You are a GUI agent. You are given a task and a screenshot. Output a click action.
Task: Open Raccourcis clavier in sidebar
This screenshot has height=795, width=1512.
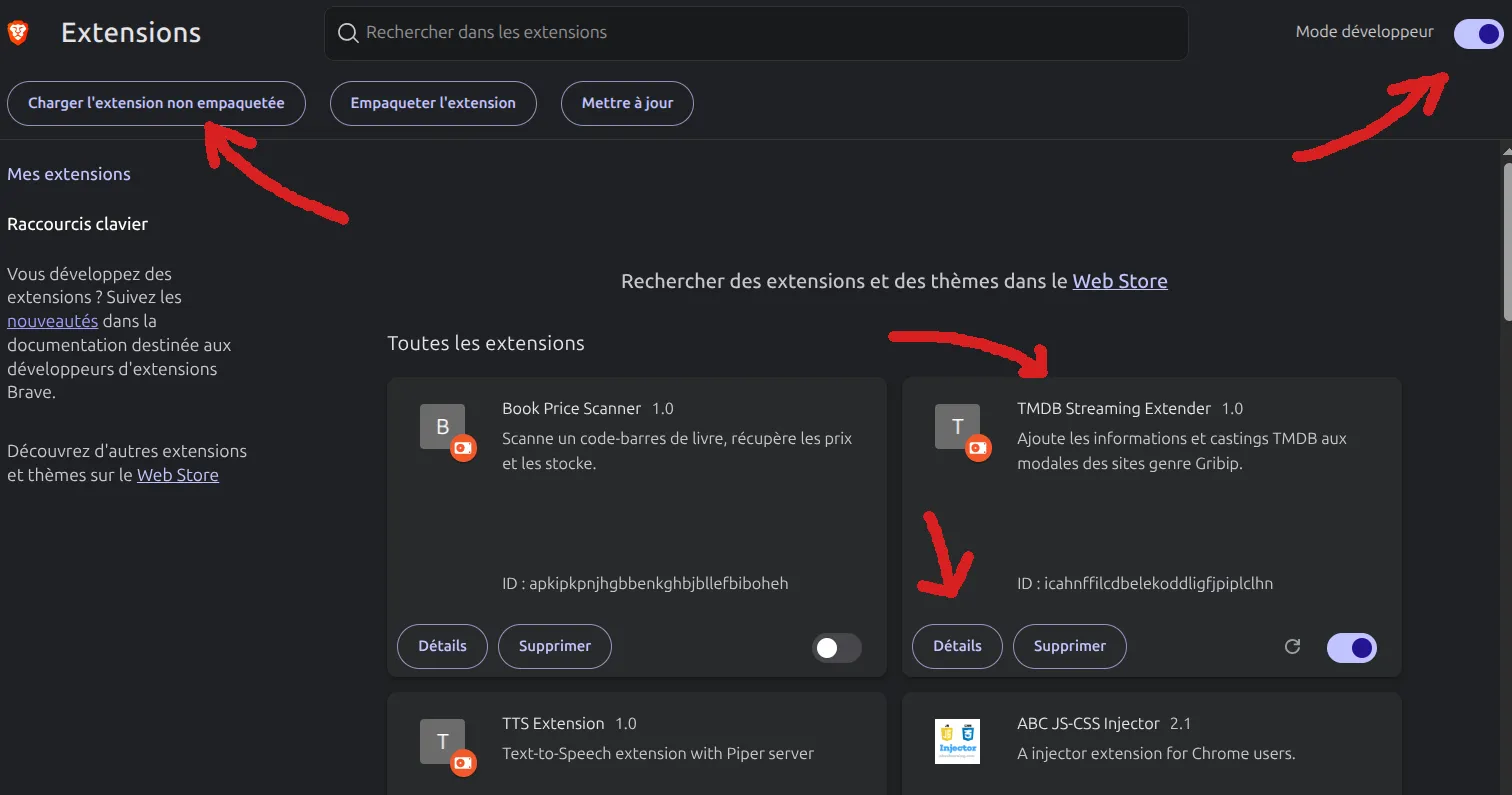pos(77,224)
